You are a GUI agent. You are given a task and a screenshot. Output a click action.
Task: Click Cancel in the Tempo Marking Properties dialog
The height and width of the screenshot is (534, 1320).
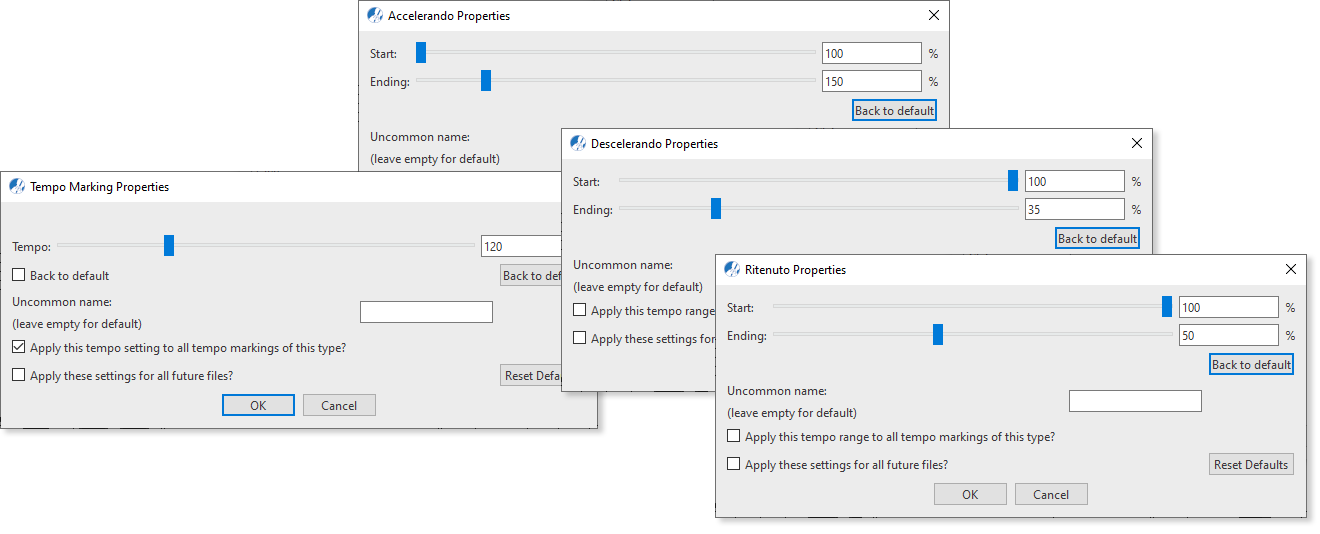coord(339,405)
